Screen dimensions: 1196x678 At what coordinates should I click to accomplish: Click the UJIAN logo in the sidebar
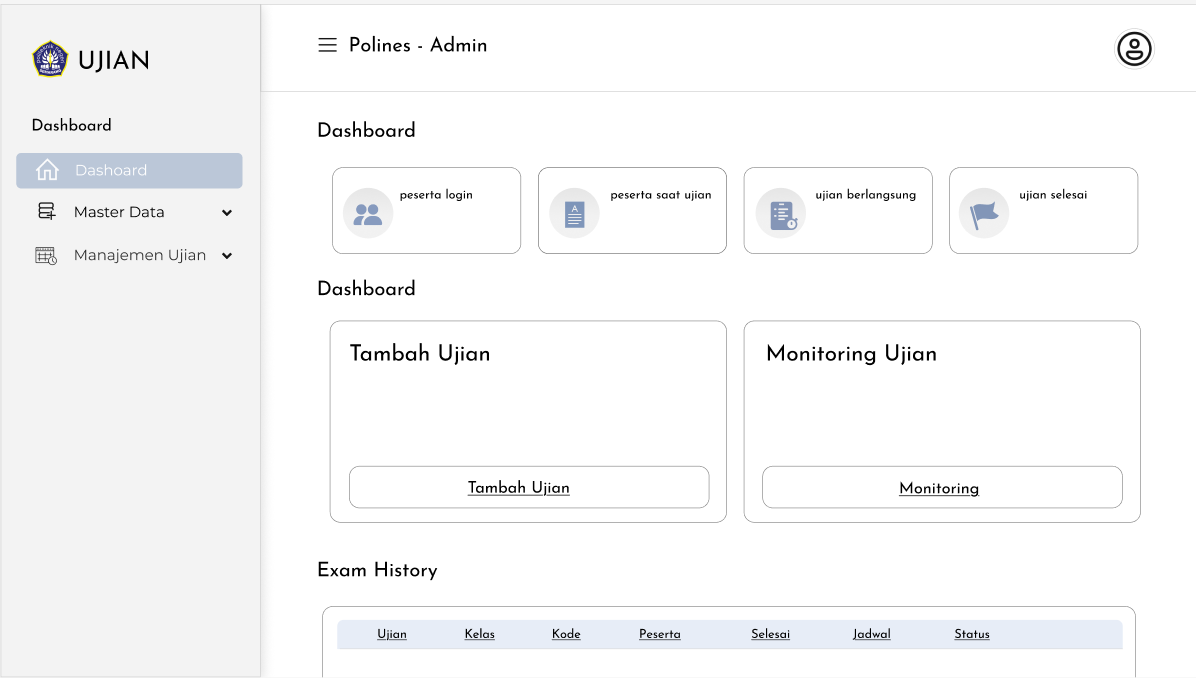tap(90, 59)
